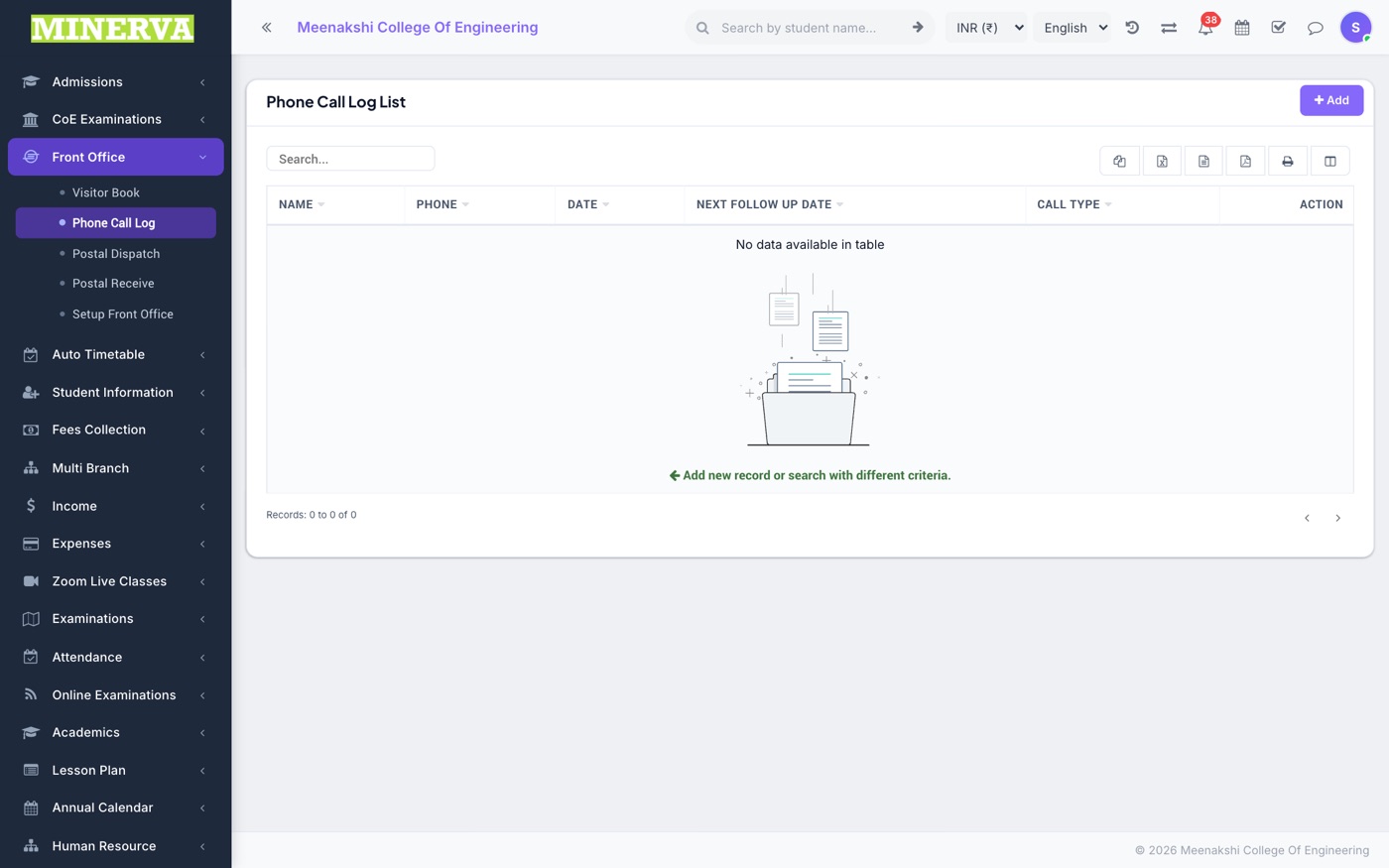Click the switch branch arrows icon
The width and height of the screenshot is (1389, 868).
[x=1169, y=28]
